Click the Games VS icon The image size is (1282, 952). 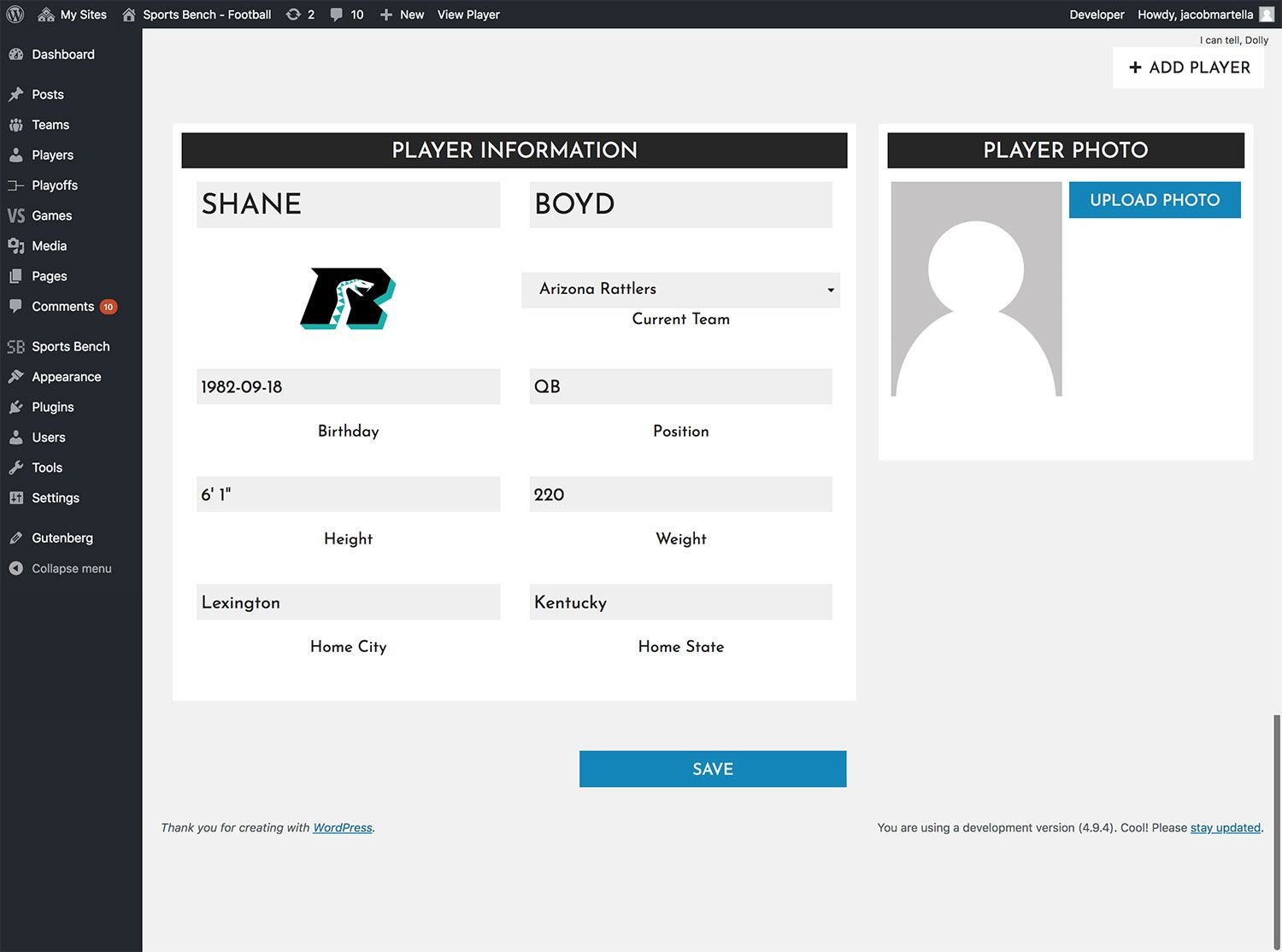coord(16,215)
